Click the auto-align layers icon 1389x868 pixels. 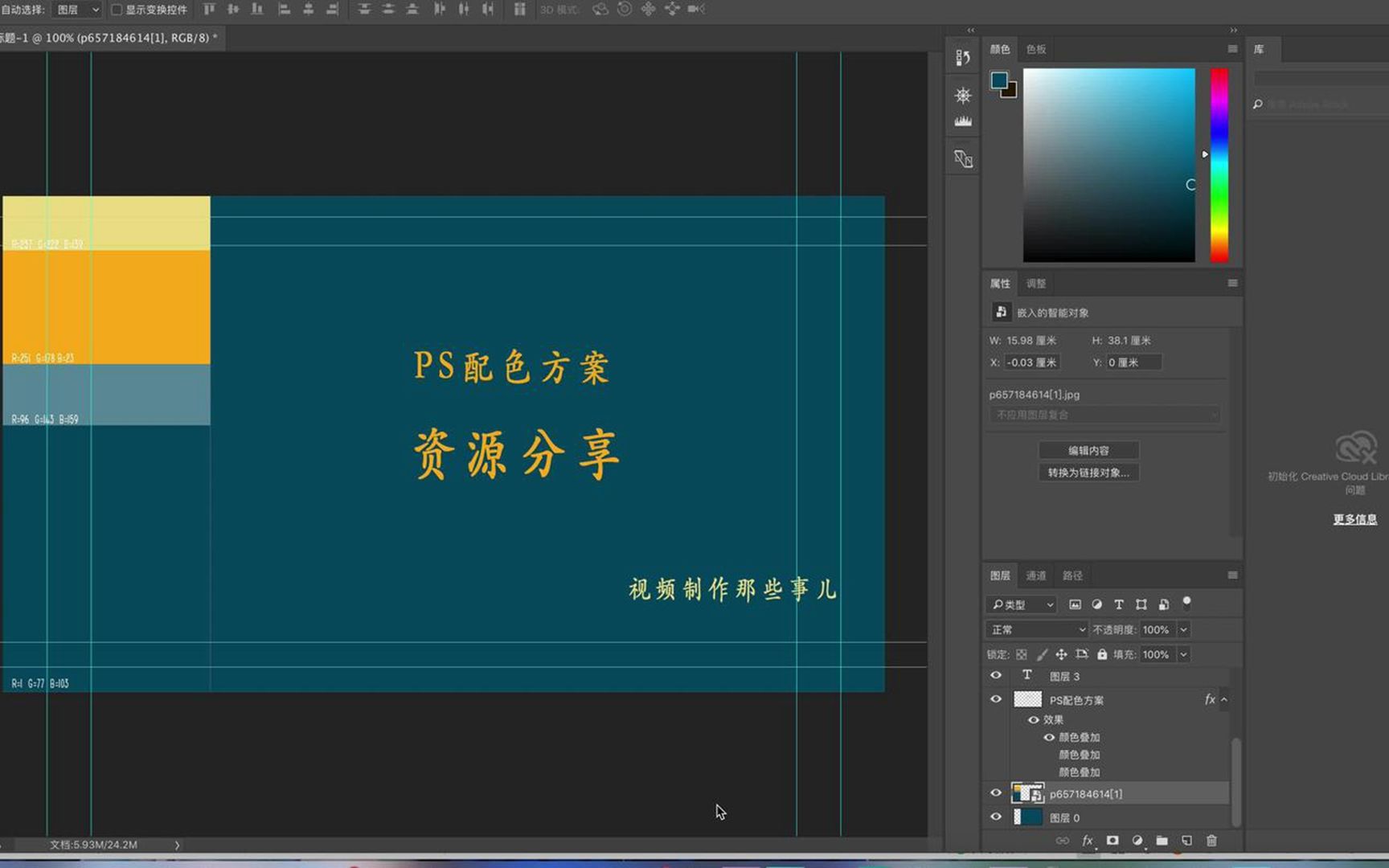click(x=519, y=9)
